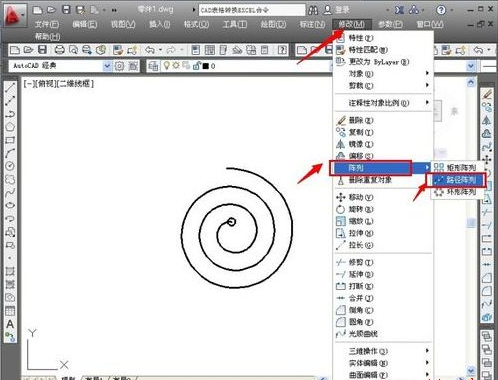
Task: Select the Arc draw tool
Action: (x=10, y=153)
